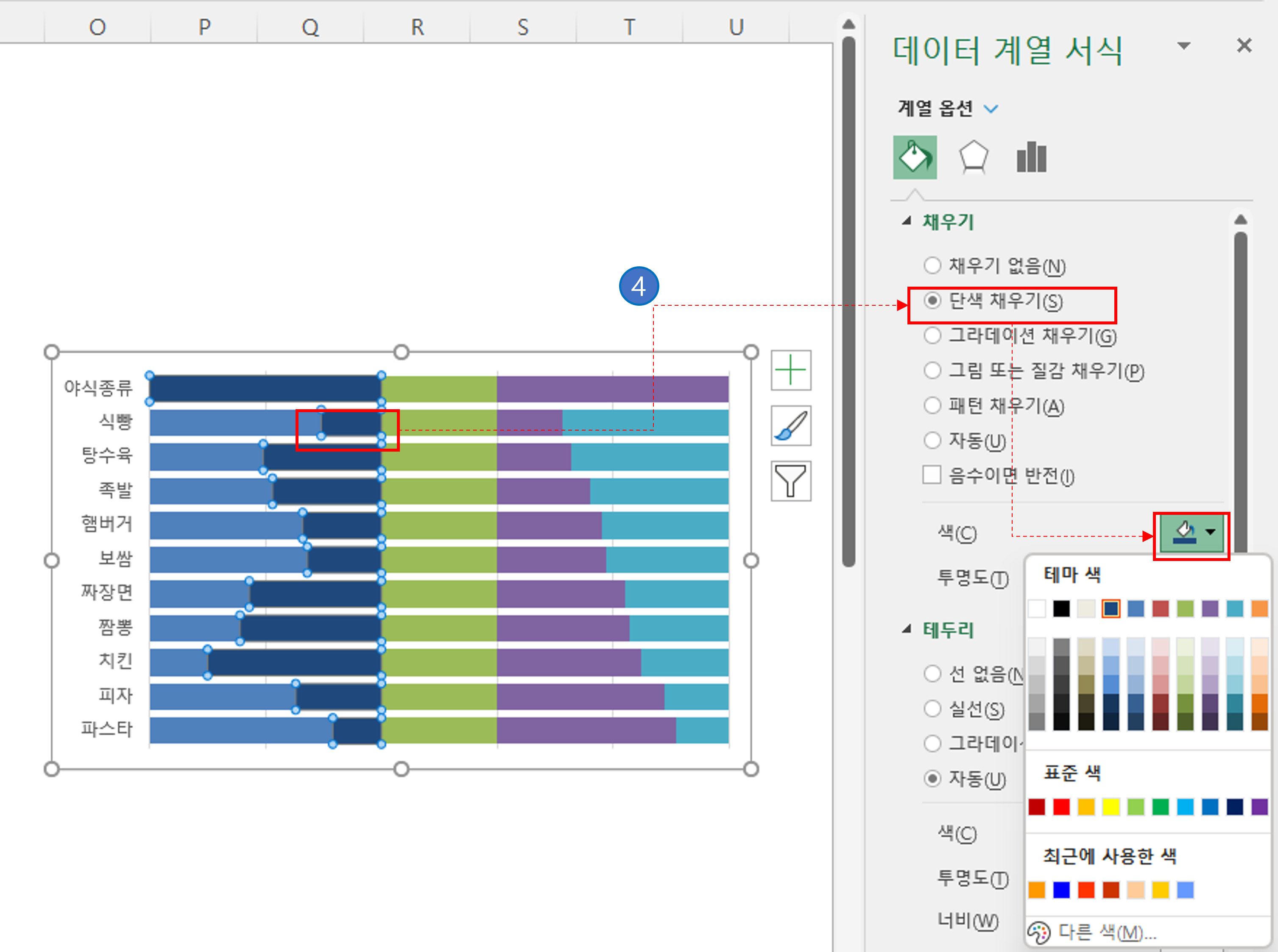Open Chart Filters funnel button

pos(790,481)
